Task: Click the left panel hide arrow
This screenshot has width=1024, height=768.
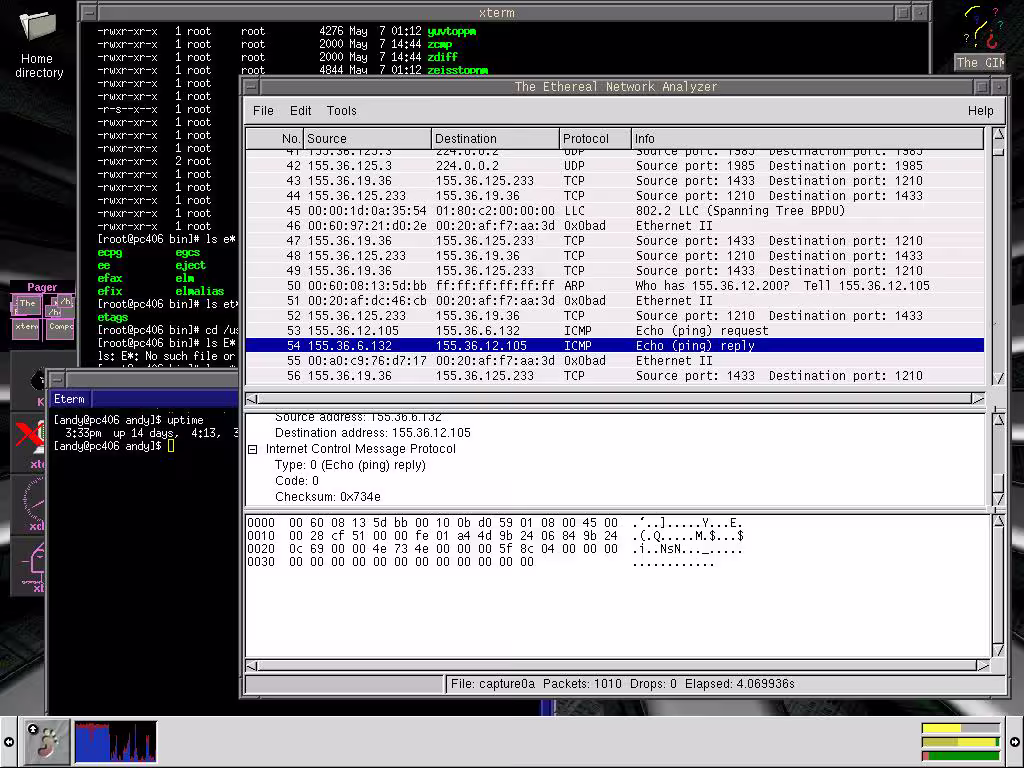Action: (x=9, y=742)
